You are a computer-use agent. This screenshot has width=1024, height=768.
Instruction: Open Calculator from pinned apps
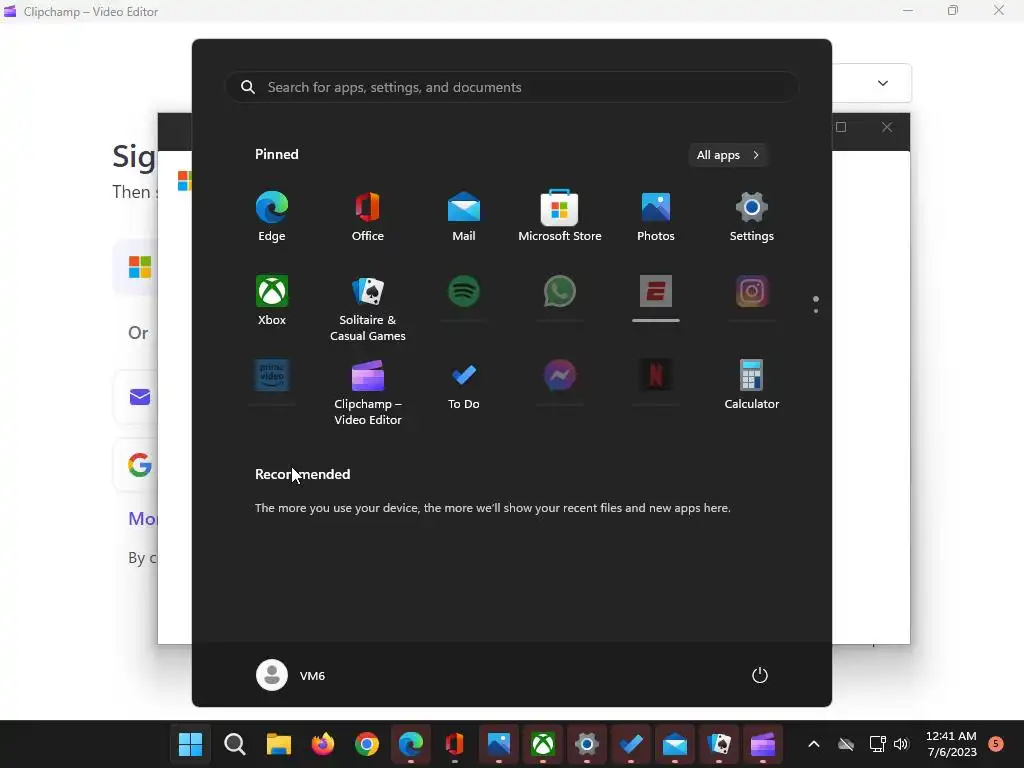coord(752,385)
